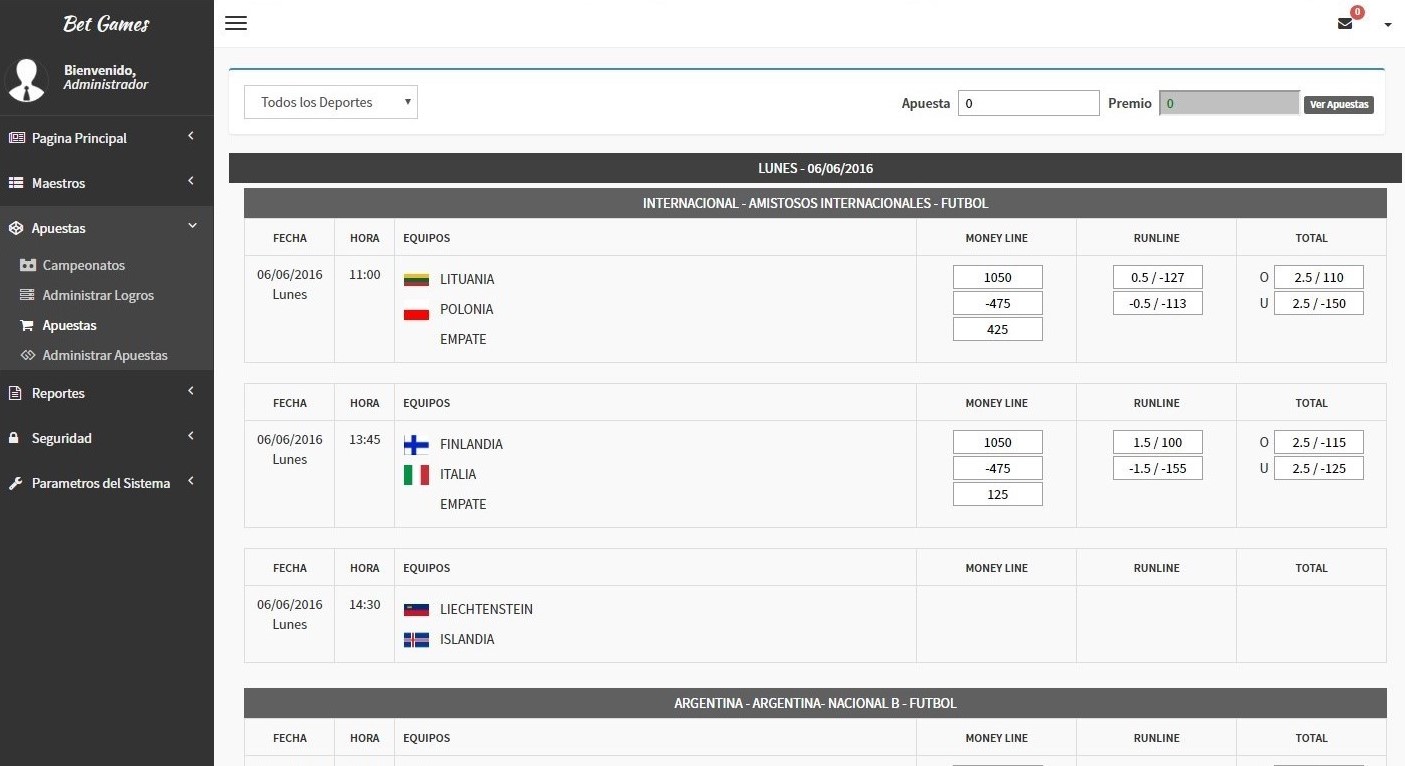Click the Seguridad padlock icon
1405x766 pixels.
tap(15, 439)
